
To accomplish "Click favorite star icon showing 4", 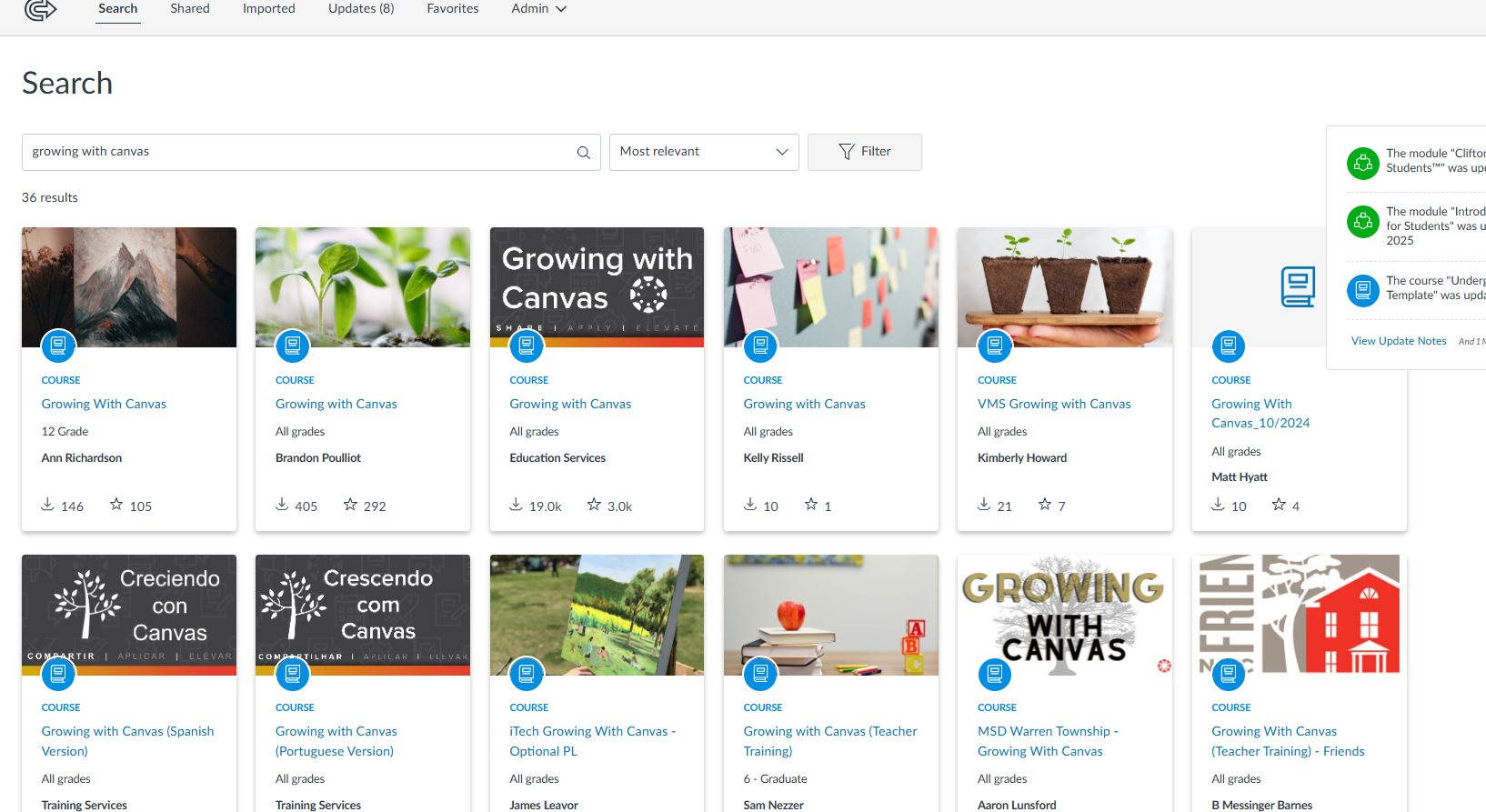I will coord(1279,504).
